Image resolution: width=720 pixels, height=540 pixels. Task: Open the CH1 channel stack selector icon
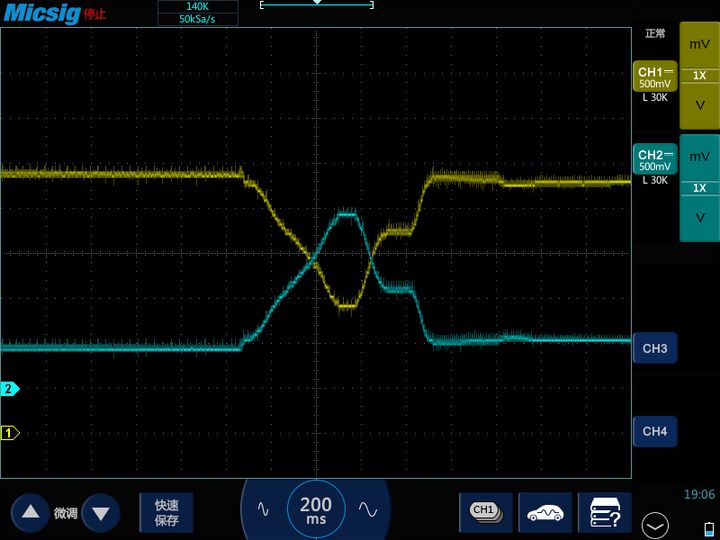[x=486, y=512]
